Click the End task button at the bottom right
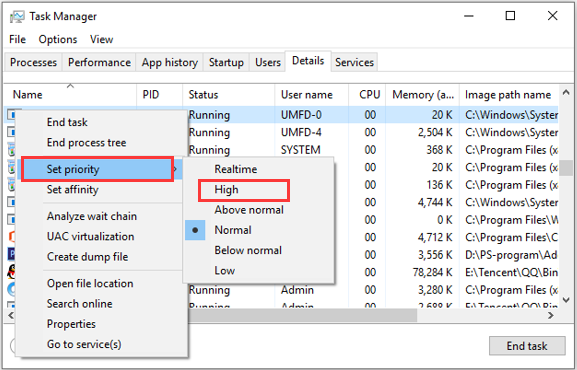 tap(527, 346)
